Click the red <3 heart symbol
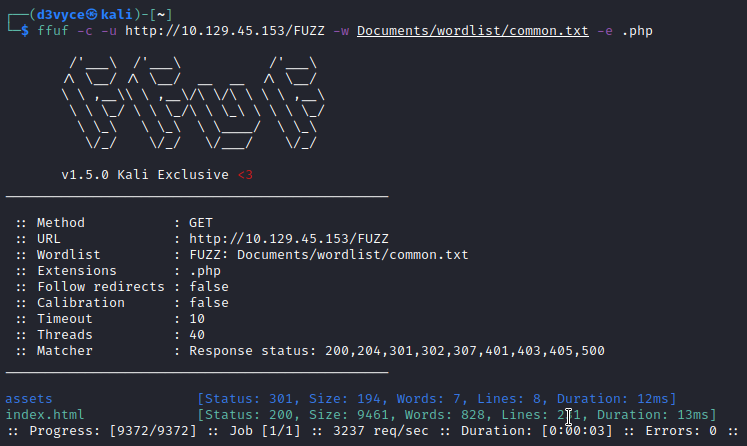Image resolution: width=747 pixels, height=446 pixels. click(246, 175)
